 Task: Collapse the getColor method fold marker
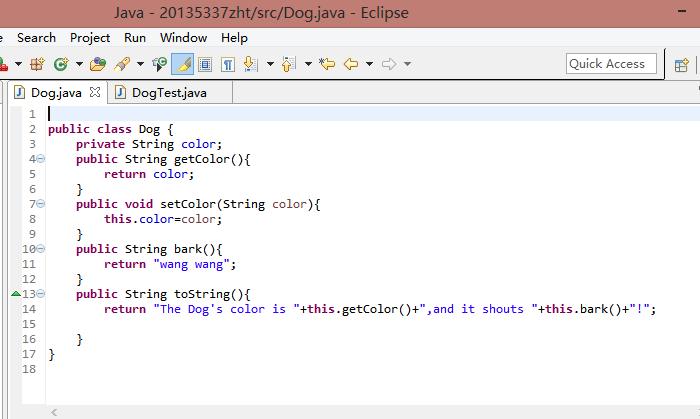click(41, 158)
